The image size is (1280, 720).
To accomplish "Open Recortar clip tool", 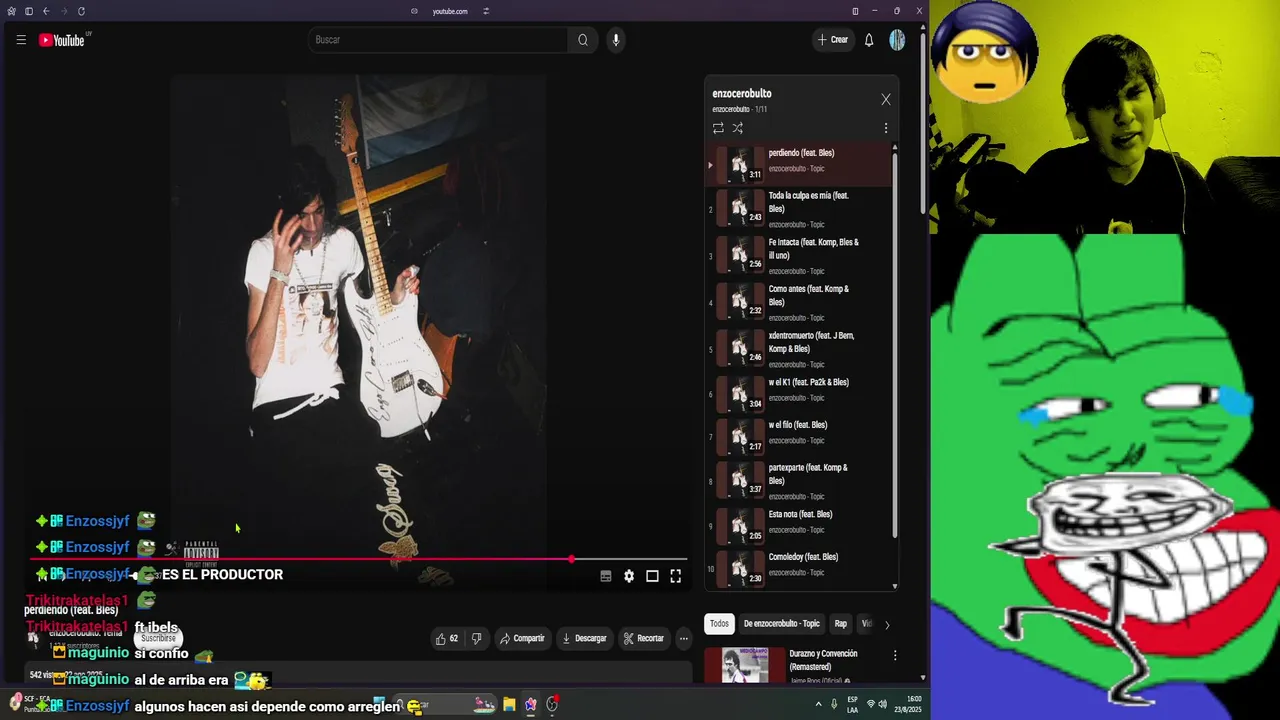I will pos(643,638).
